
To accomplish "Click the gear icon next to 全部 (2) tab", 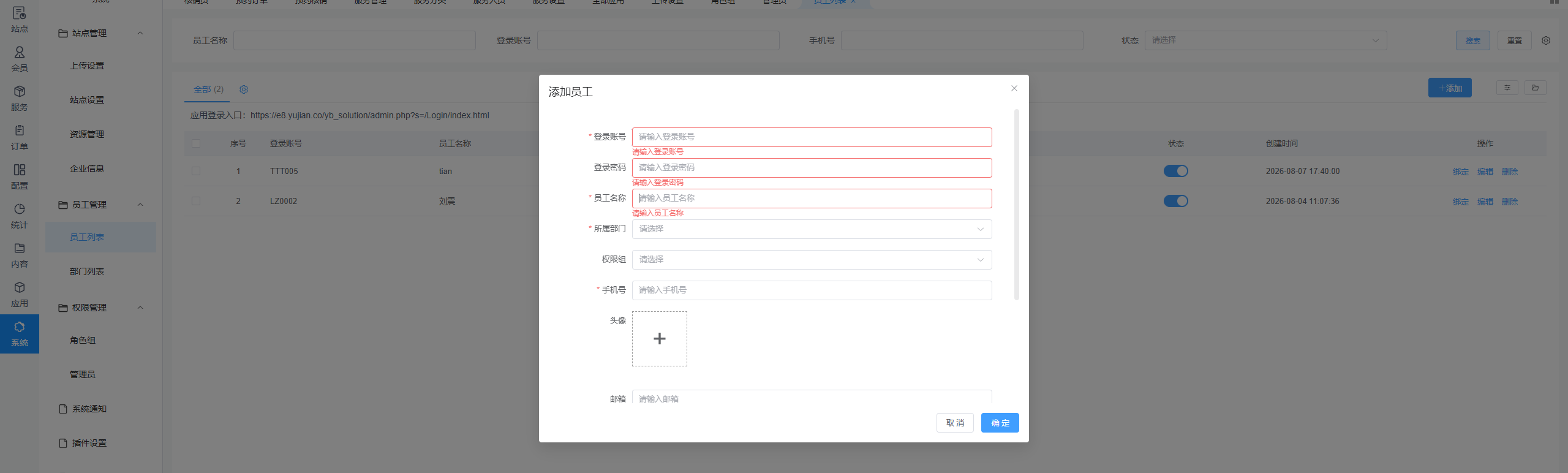I will click(x=244, y=89).
